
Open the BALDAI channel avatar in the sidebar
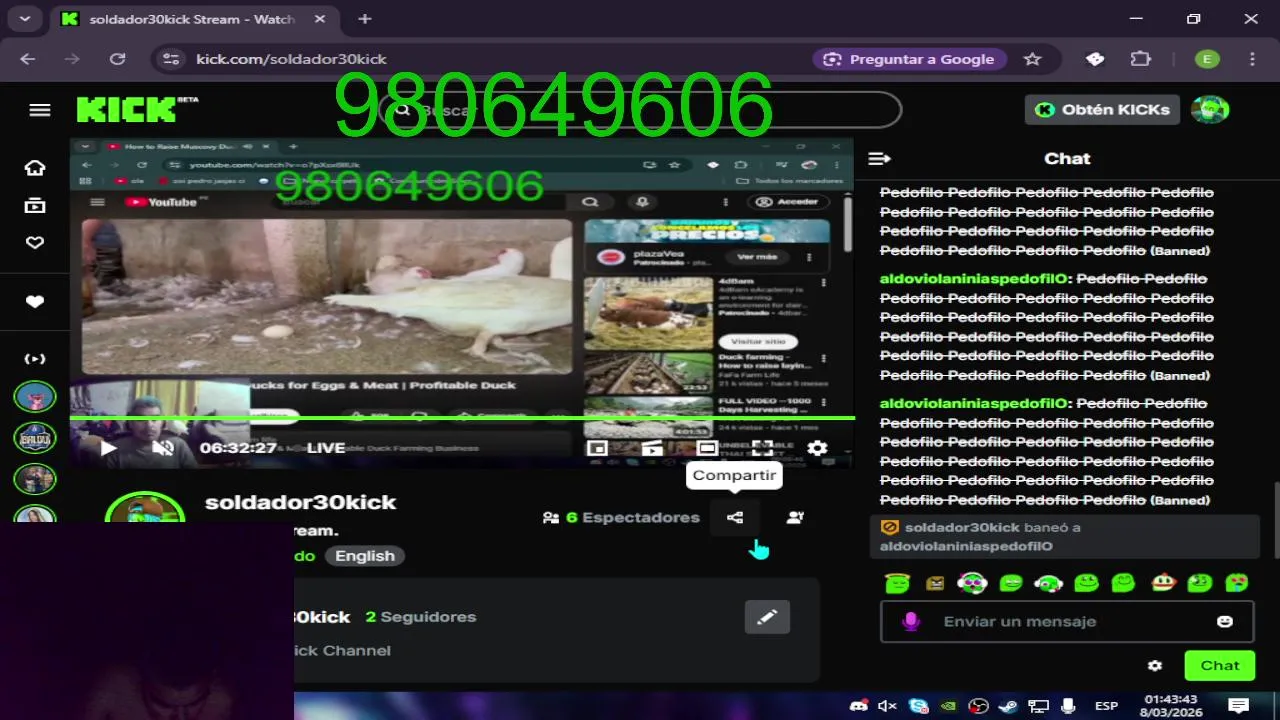[35, 438]
